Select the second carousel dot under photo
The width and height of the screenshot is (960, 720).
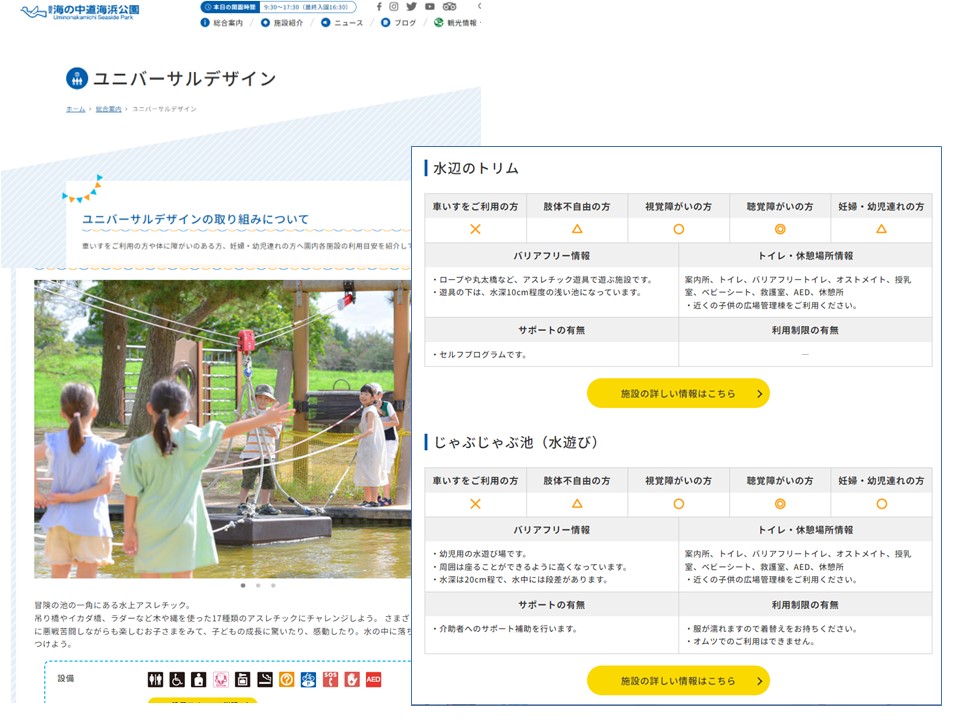pos(258,586)
